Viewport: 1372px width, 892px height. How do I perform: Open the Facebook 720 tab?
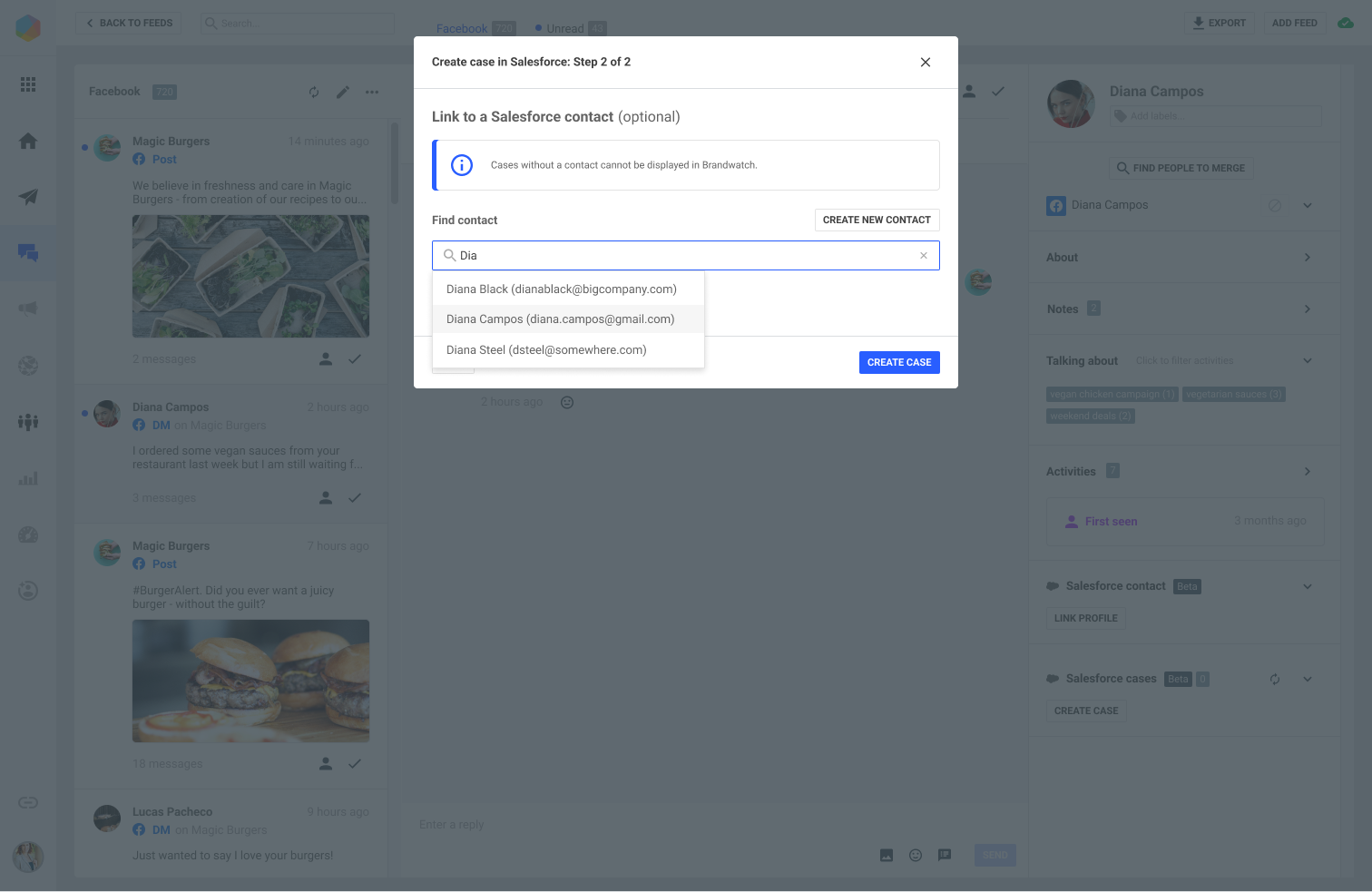coord(475,29)
